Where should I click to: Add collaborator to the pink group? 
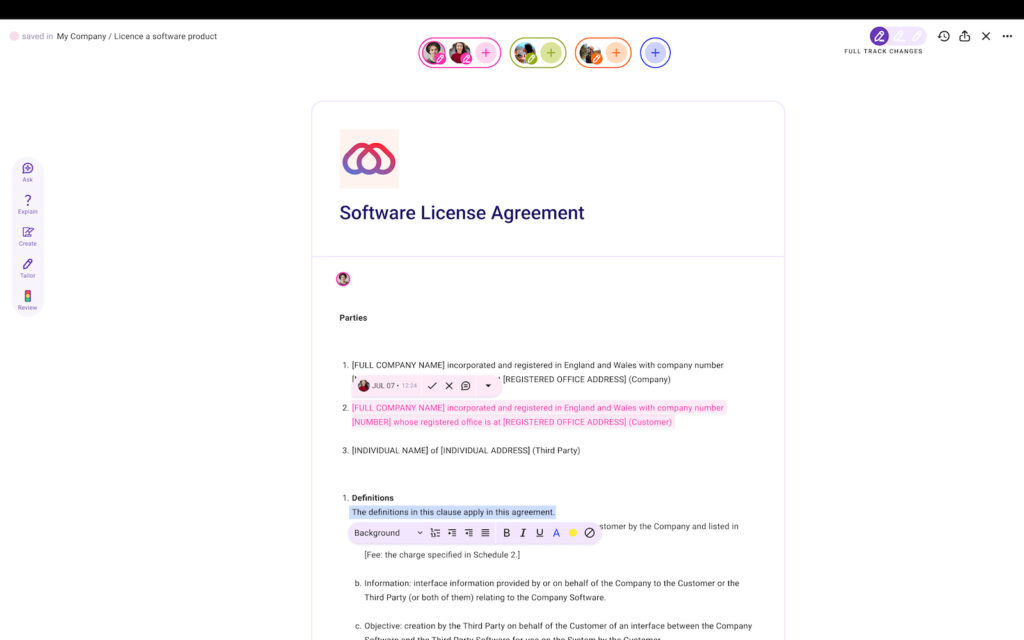[x=485, y=53]
